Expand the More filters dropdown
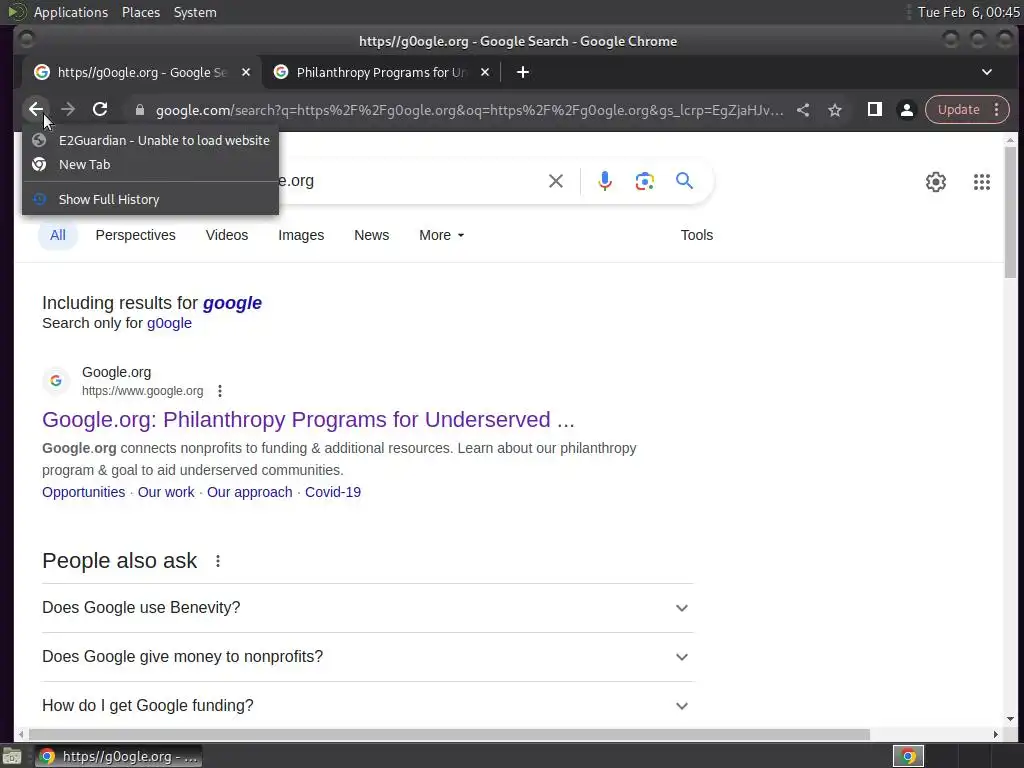Screen dimensions: 1024x768 point(441,235)
